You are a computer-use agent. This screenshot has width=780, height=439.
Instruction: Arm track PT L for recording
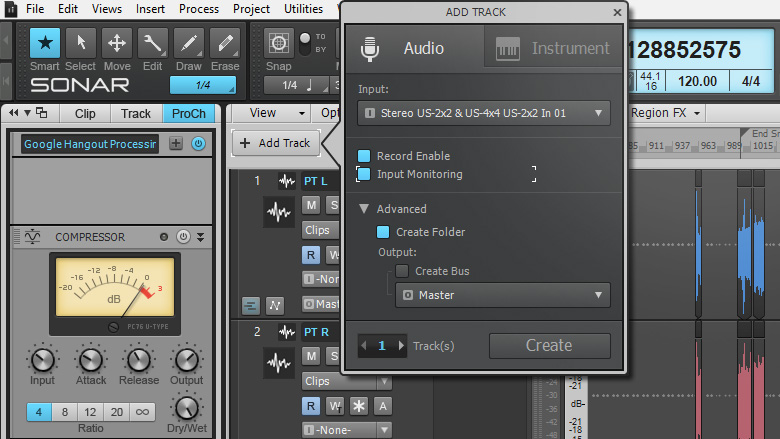click(x=311, y=256)
